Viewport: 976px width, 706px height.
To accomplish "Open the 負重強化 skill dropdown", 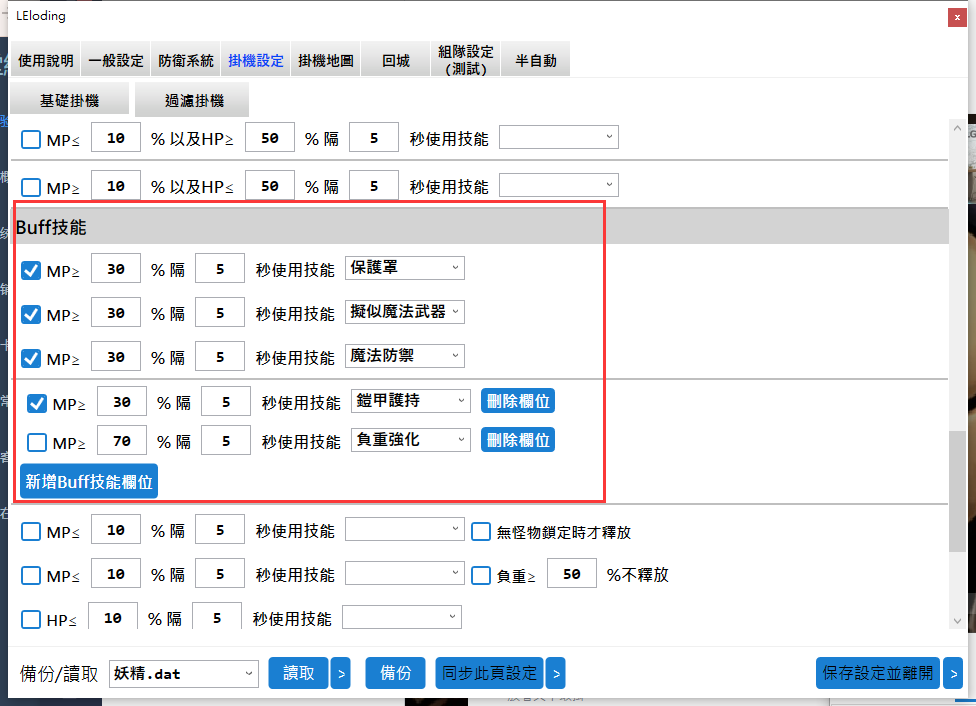I will [x=411, y=440].
